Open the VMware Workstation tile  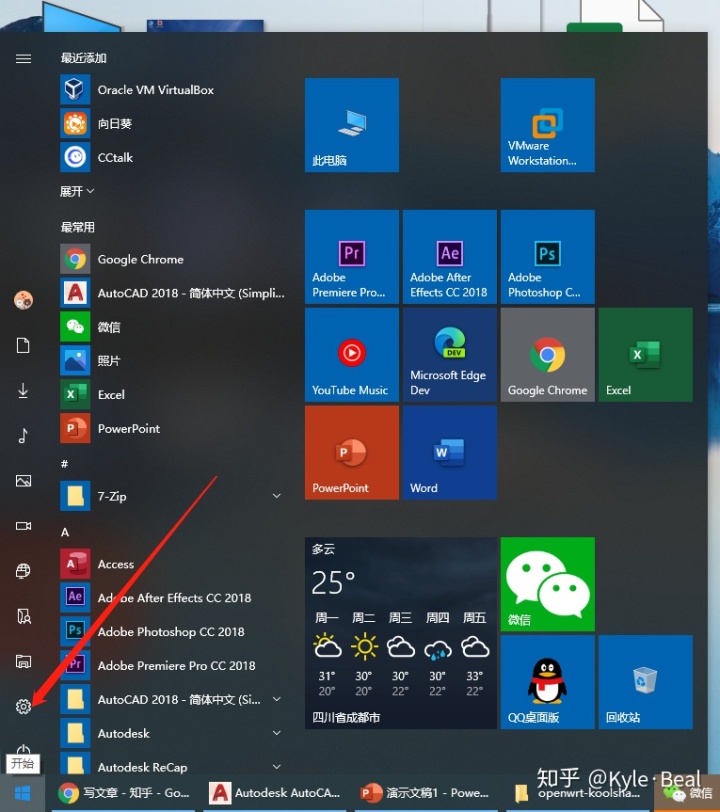(x=548, y=125)
